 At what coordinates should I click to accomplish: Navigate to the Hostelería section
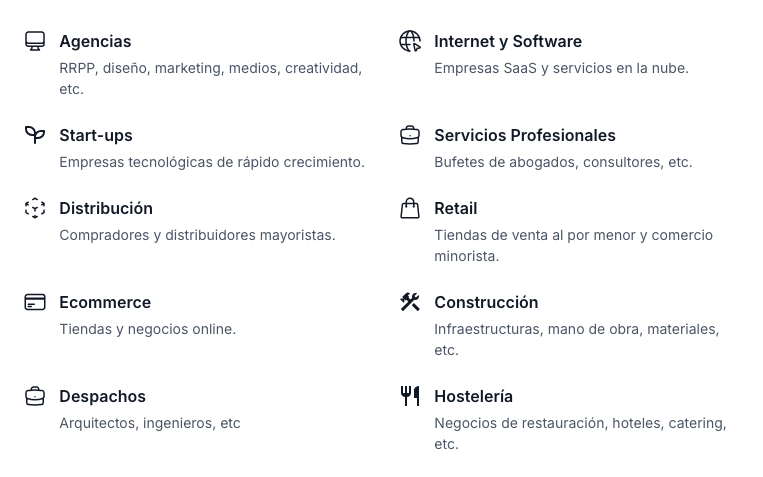coord(473,396)
